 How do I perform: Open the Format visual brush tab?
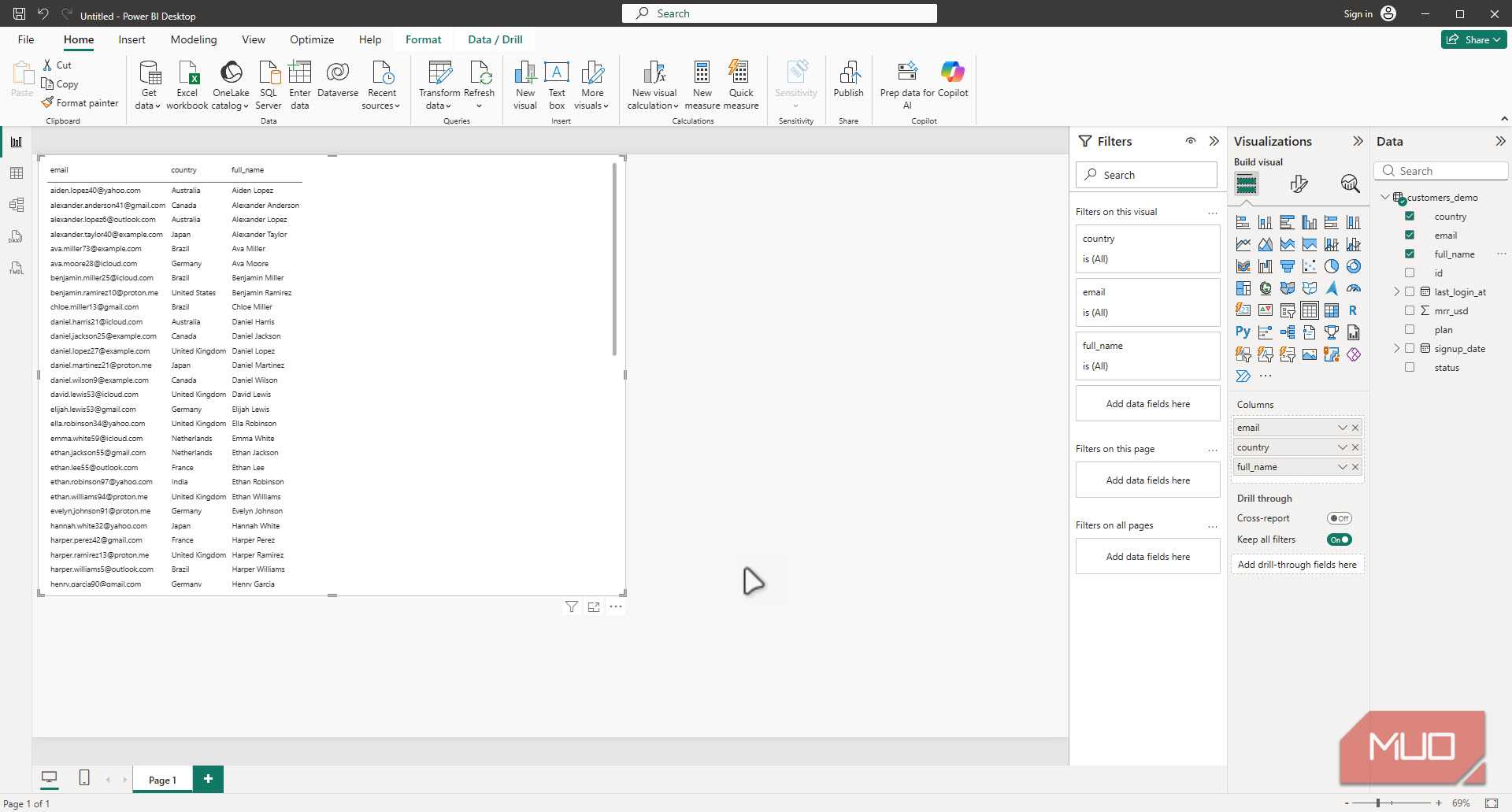click(x=1299, y=184)
